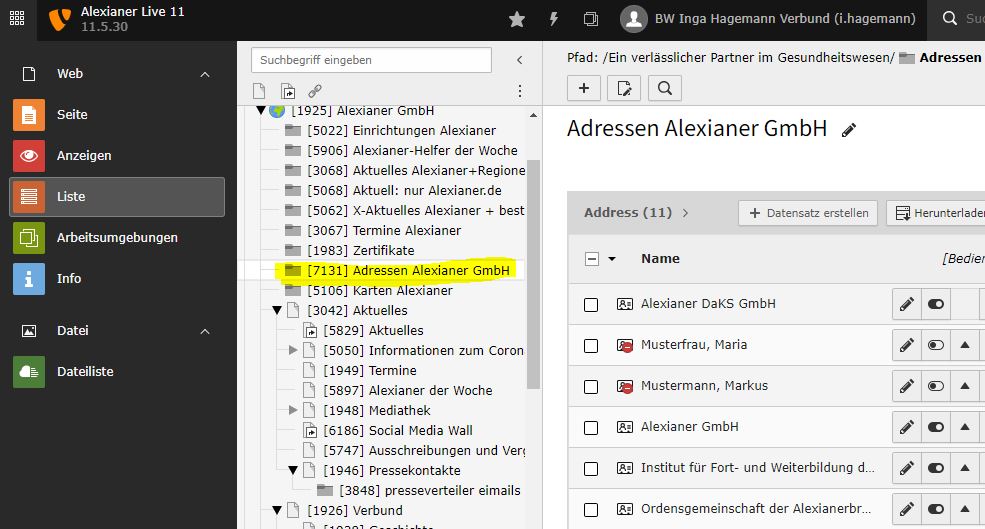
Task: Click new shortcut page icon in tree toolbar
Action: [x=288, y=91]
